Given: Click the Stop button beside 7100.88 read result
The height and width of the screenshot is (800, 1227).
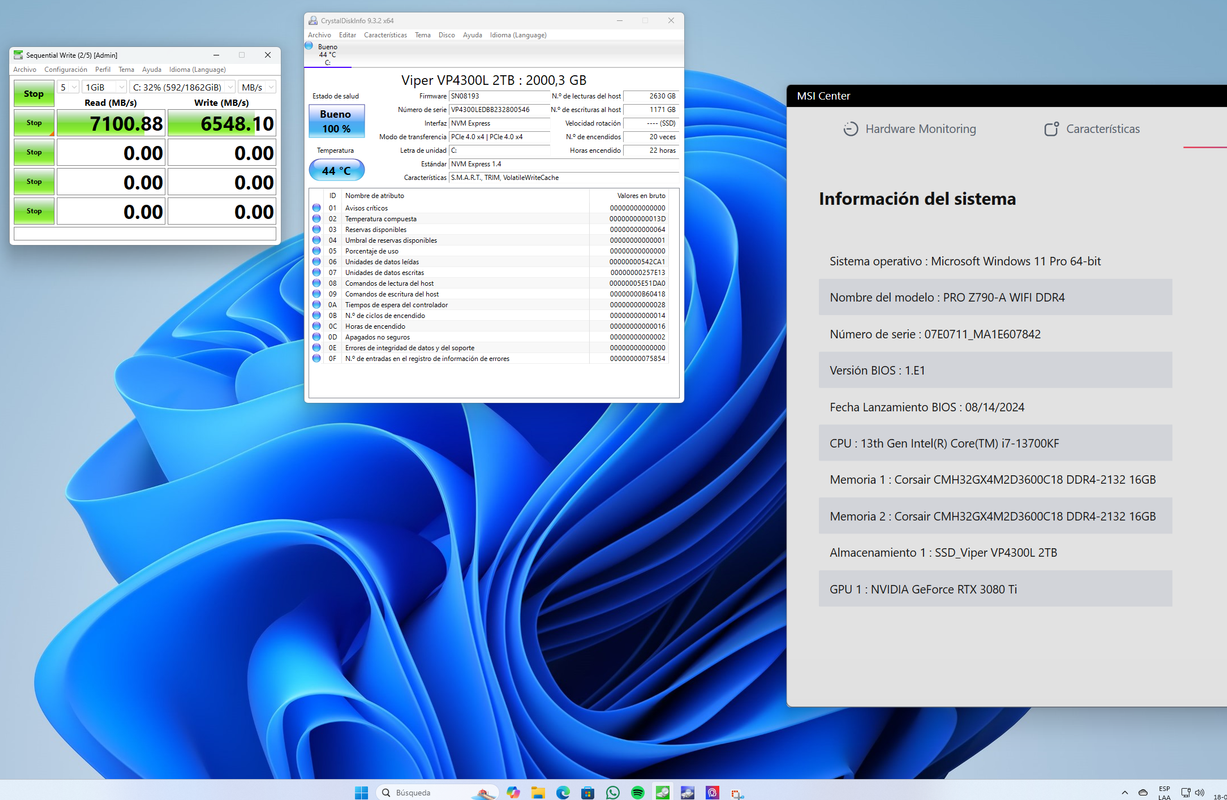Looking at the screenshot, I should pyautogui.click(x=34, y=123).
